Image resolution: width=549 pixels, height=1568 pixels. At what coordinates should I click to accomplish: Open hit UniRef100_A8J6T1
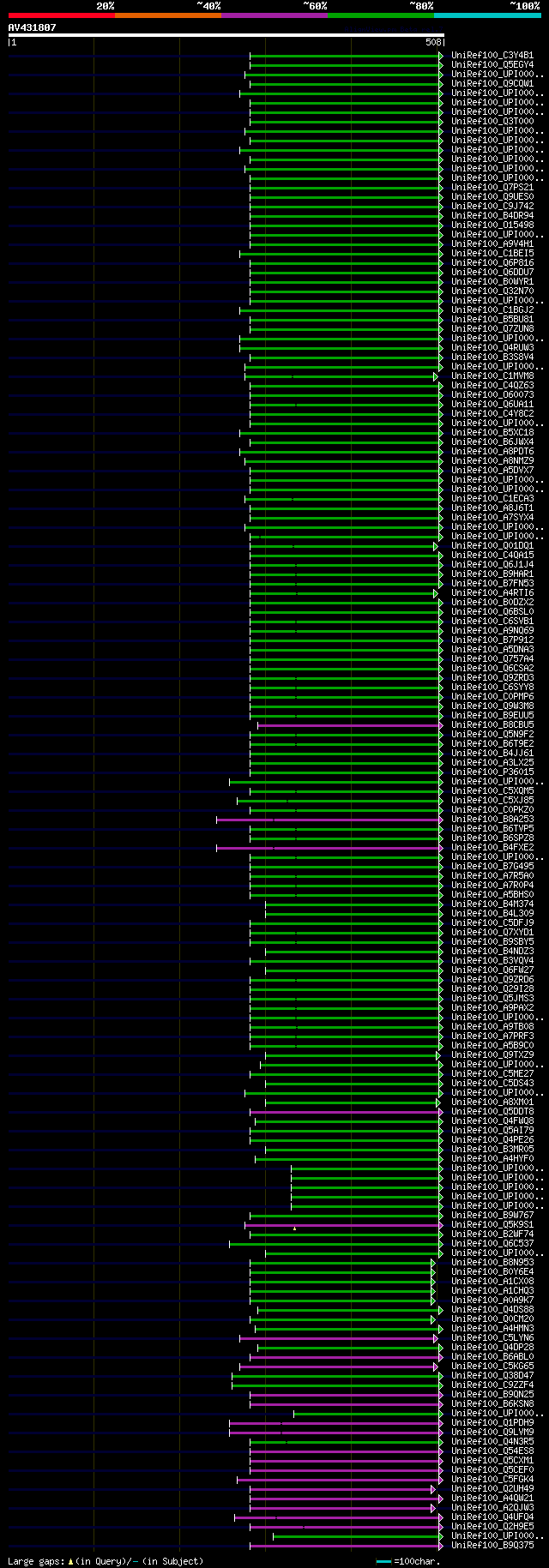492,508
